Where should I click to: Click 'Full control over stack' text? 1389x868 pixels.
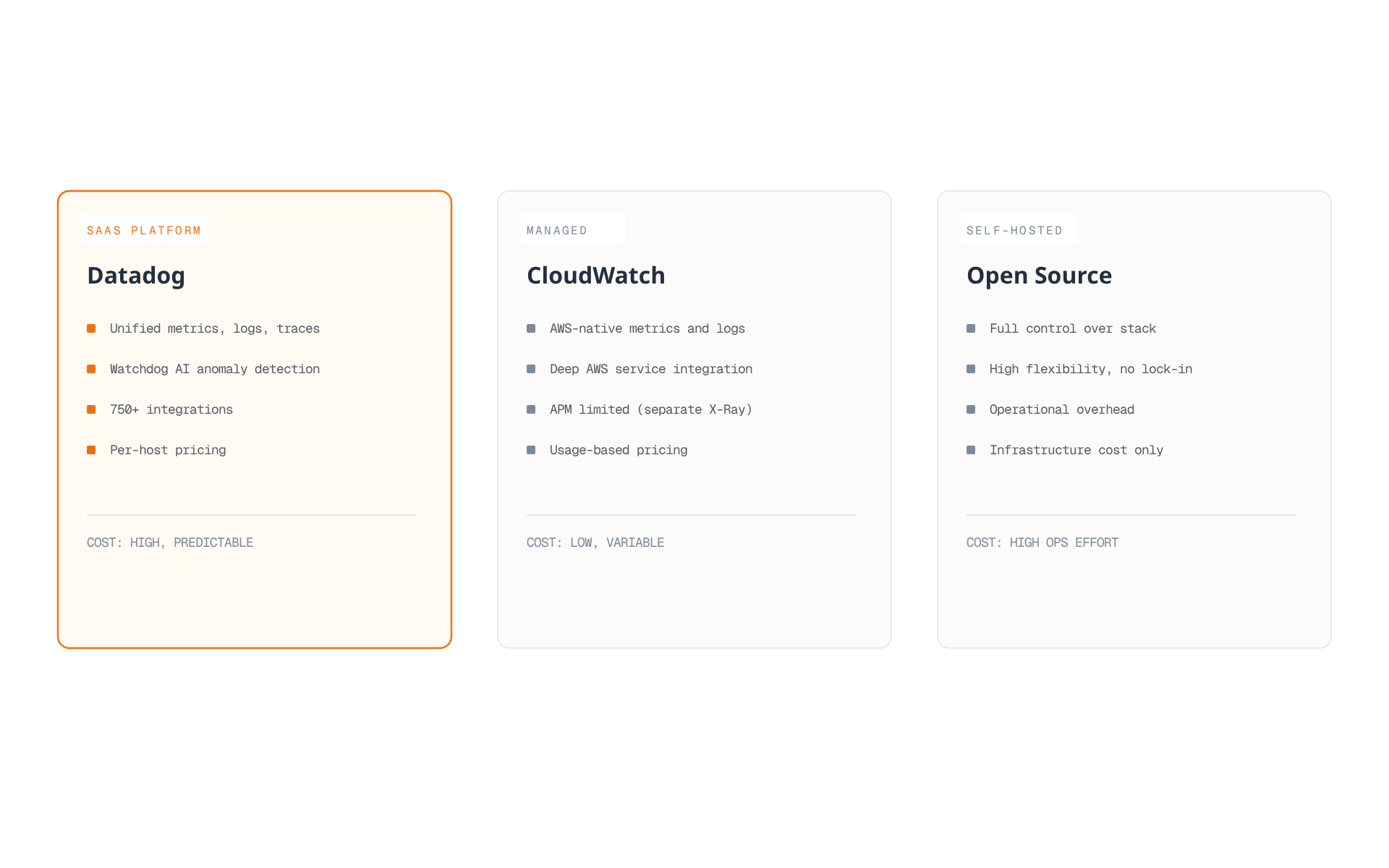[1073, 328]
